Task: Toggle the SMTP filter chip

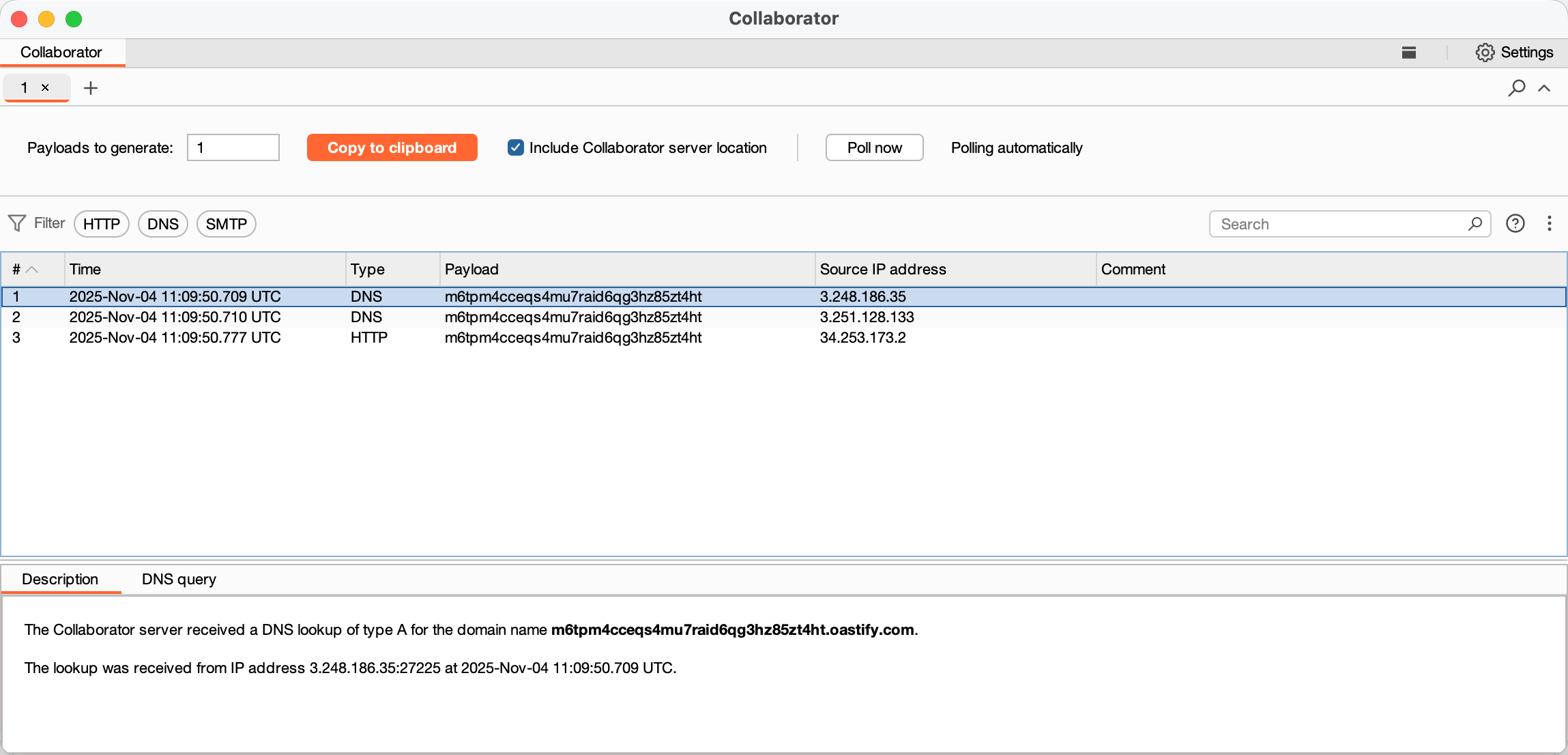Action: (227, 224)
